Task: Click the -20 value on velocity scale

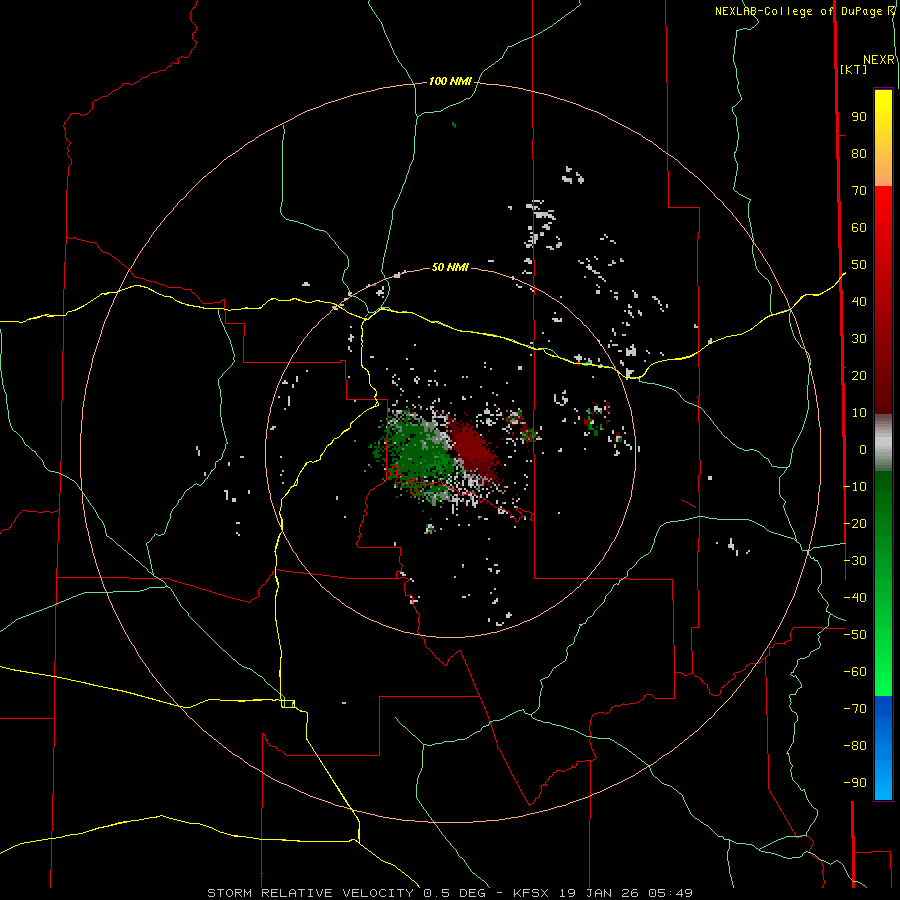Action: point(855,524)
